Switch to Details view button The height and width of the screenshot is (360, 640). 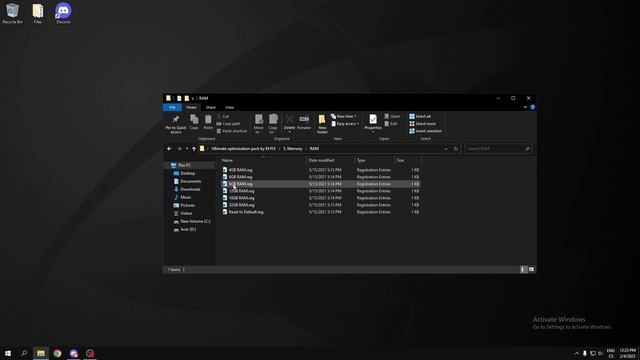[524, 269]
